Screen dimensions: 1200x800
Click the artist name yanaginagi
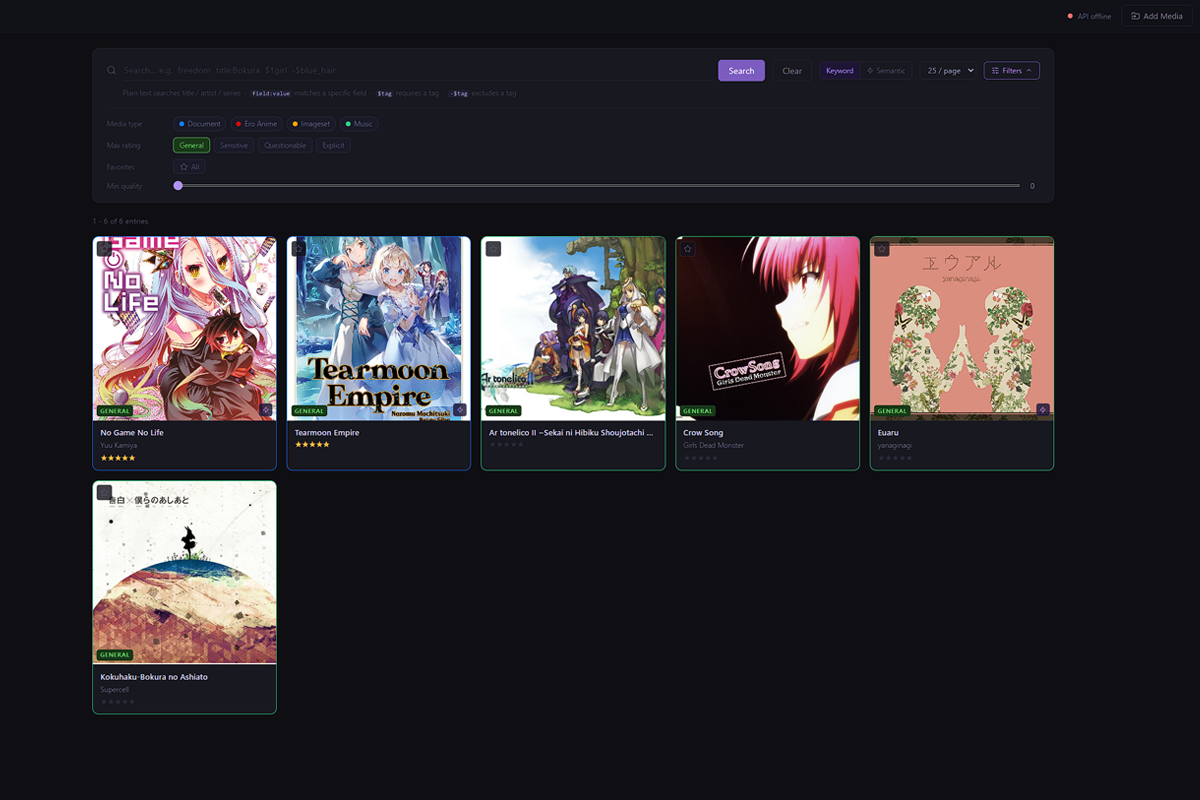click(895, 445)
